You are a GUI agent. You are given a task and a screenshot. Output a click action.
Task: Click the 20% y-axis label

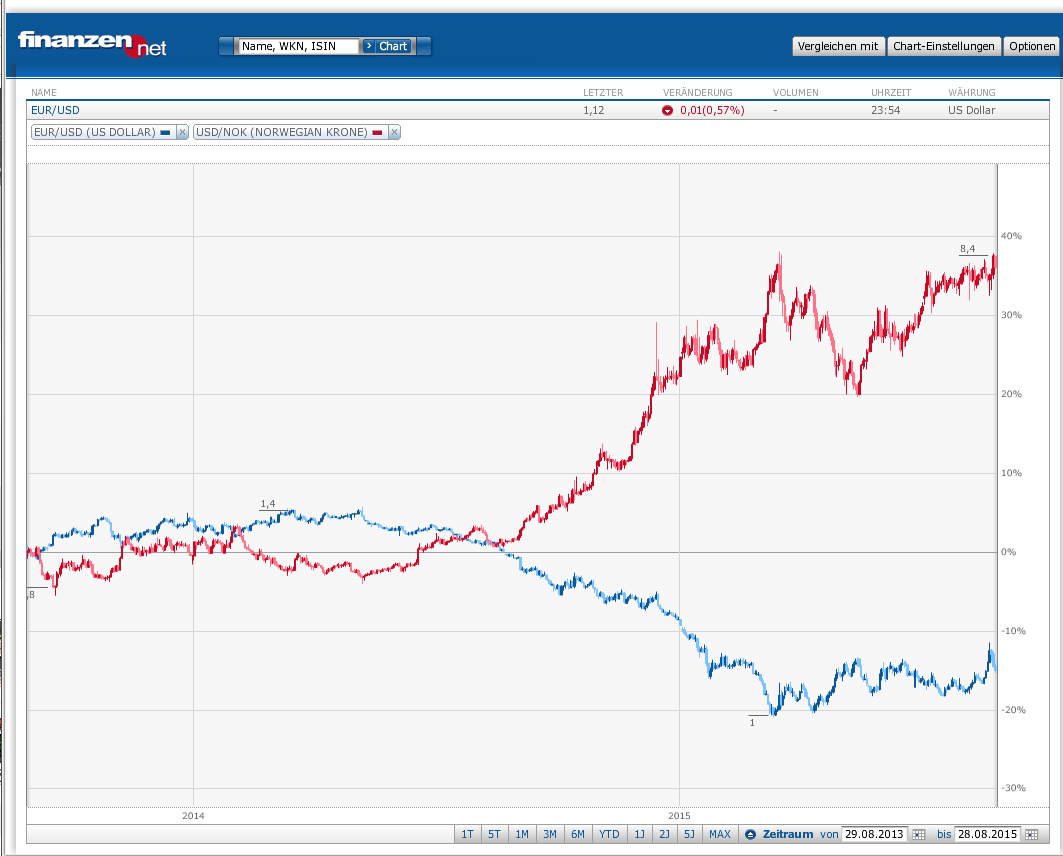click(x=1011, y=394)
